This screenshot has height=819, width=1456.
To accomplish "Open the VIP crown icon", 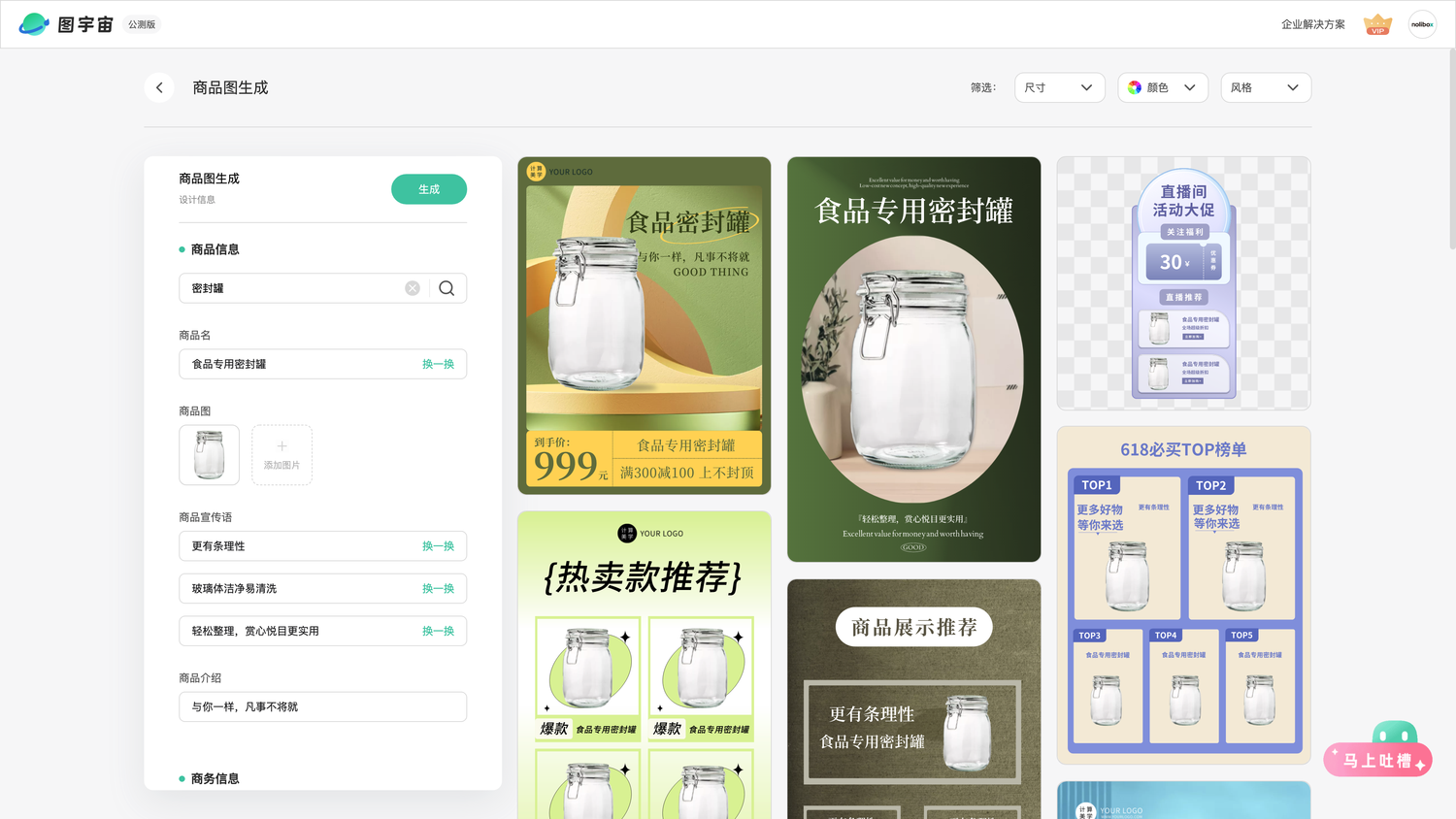I will [x=1377, y=24].
